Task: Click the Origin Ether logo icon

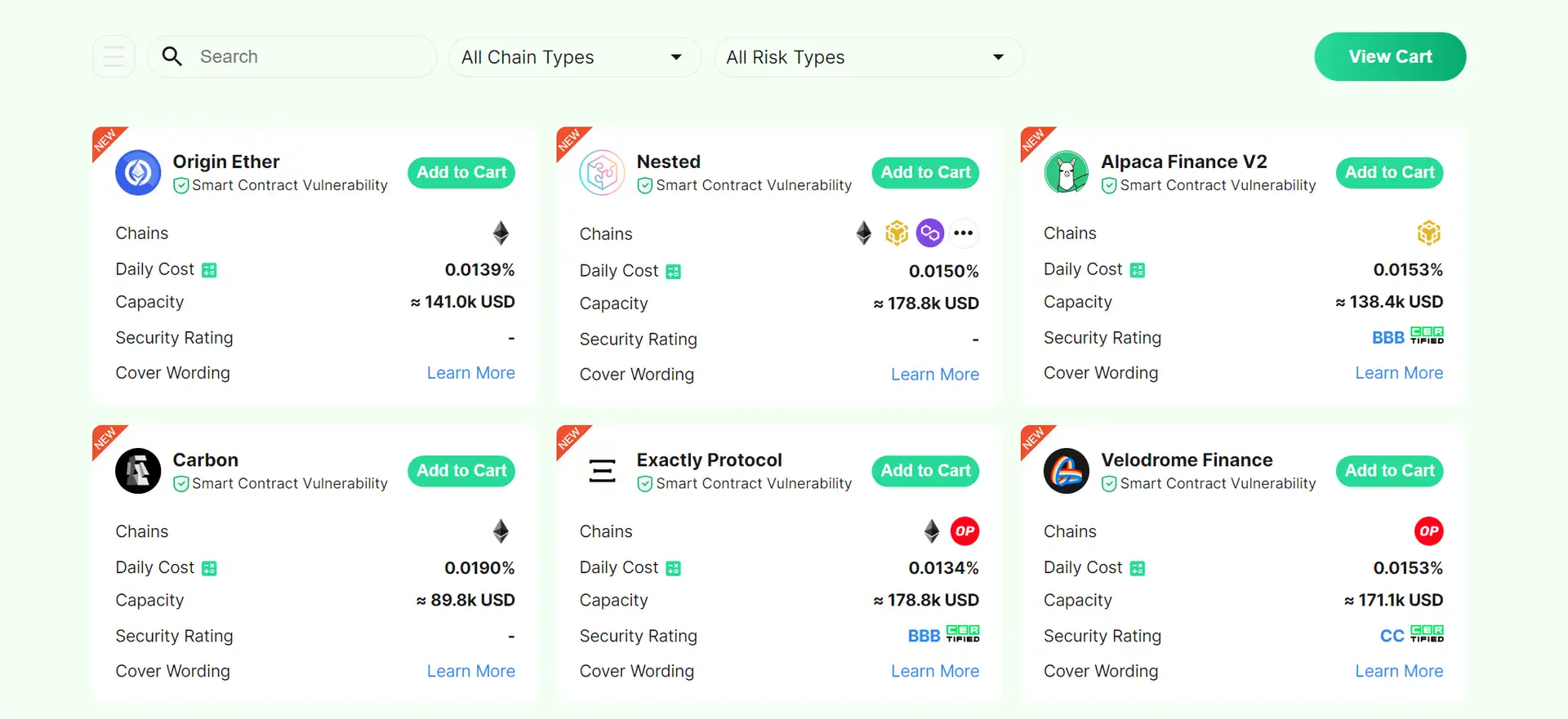Action: [x=138, y=172]
